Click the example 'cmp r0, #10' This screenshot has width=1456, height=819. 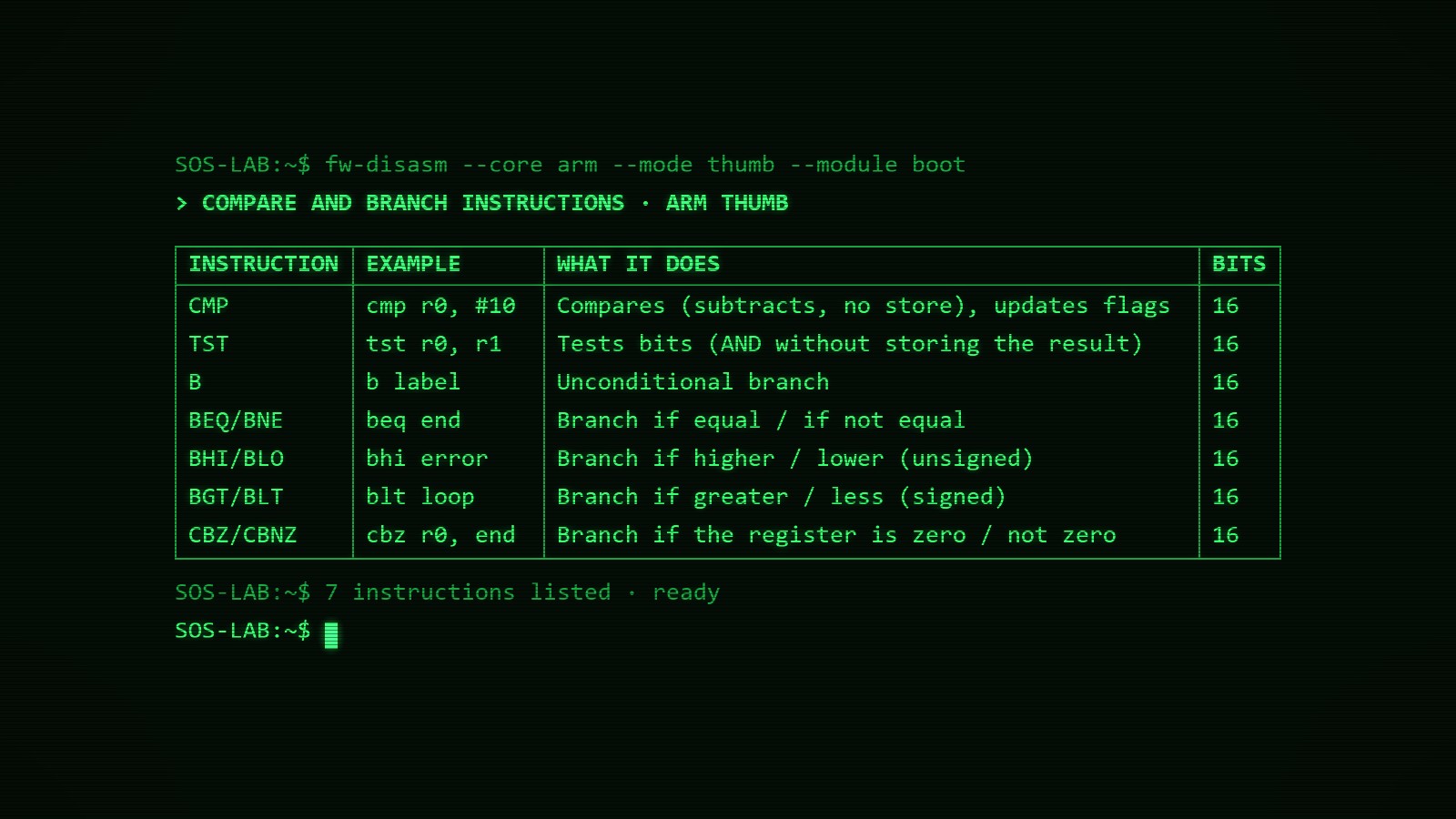[x=440, y=306]
